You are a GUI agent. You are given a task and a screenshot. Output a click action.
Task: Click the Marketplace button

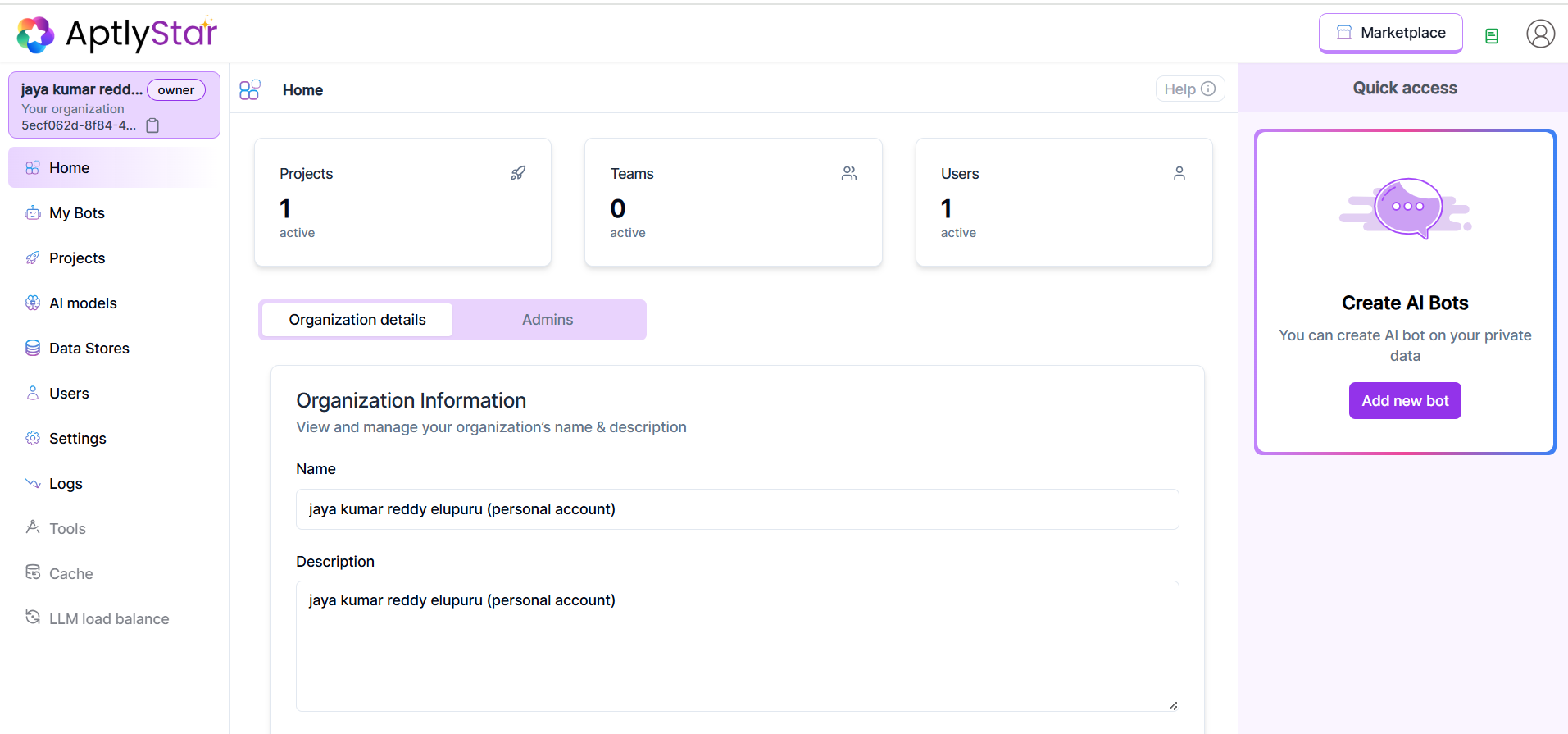(1390, 33)
